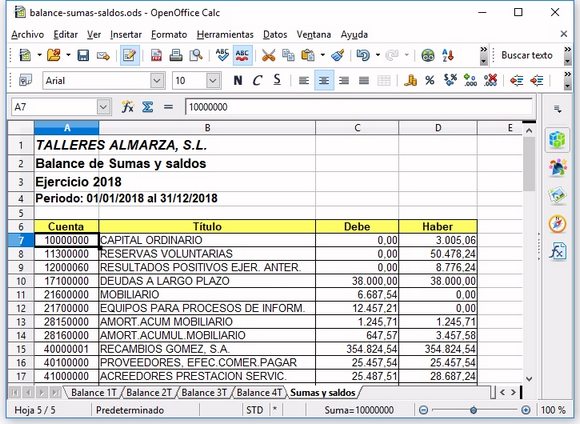580x424 pixels.
Task: Click the delete decimal place icon
Action: (490, 80)
